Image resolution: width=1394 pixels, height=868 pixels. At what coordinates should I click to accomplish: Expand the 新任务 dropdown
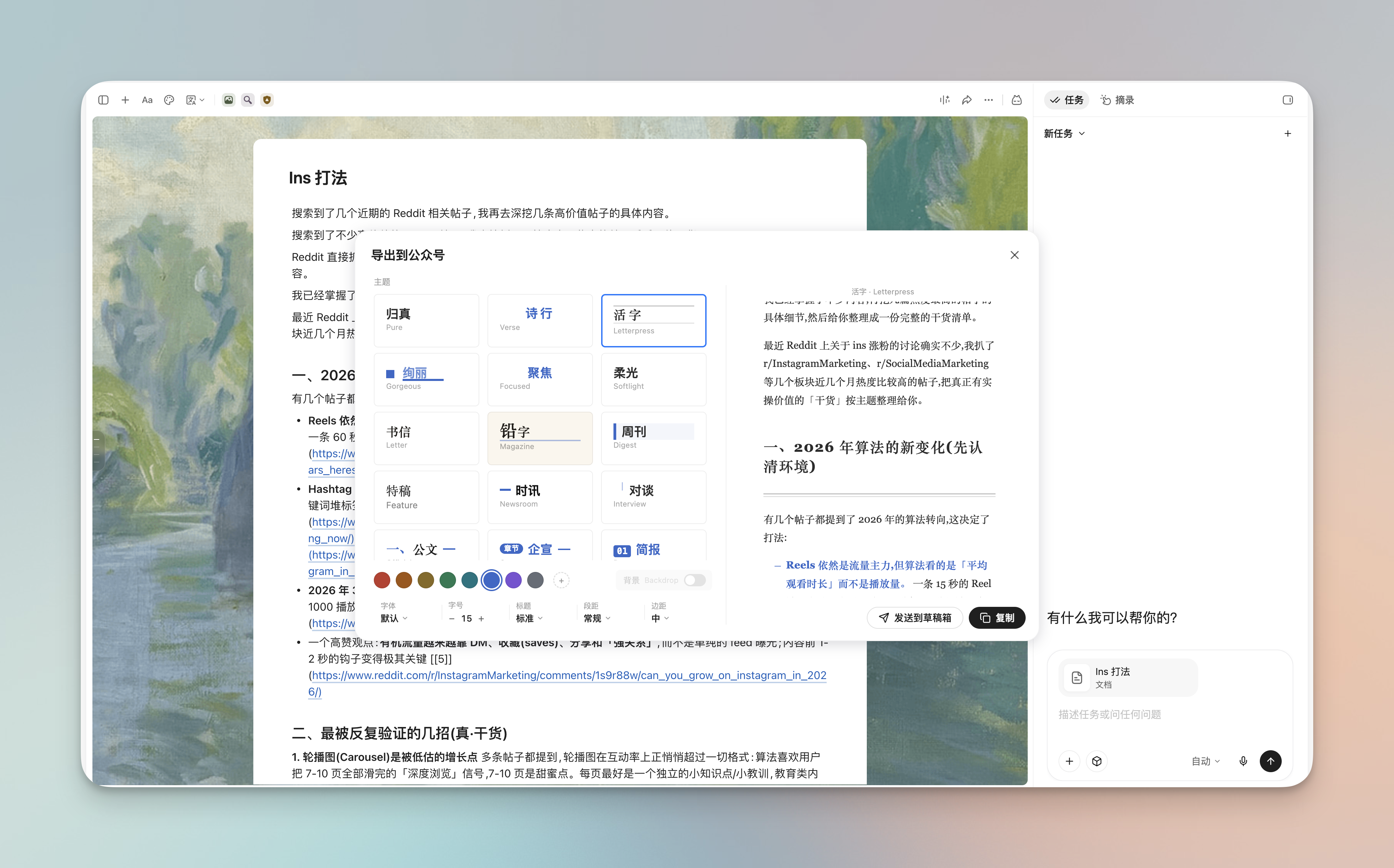click(1064, 134)
